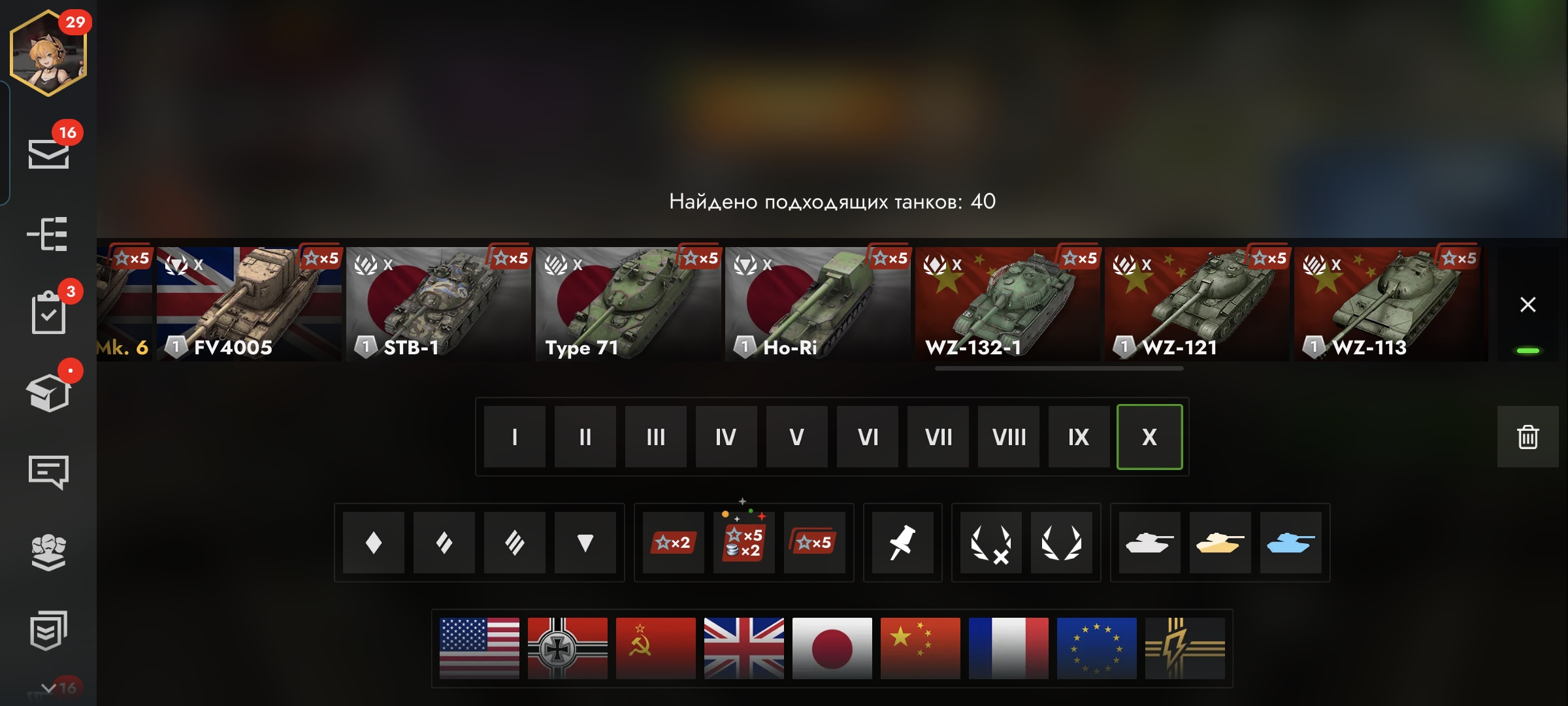The width and height of the screenshot is (1568, 706).
Task: Click the player avatar portrait
Action: [48, 54]
